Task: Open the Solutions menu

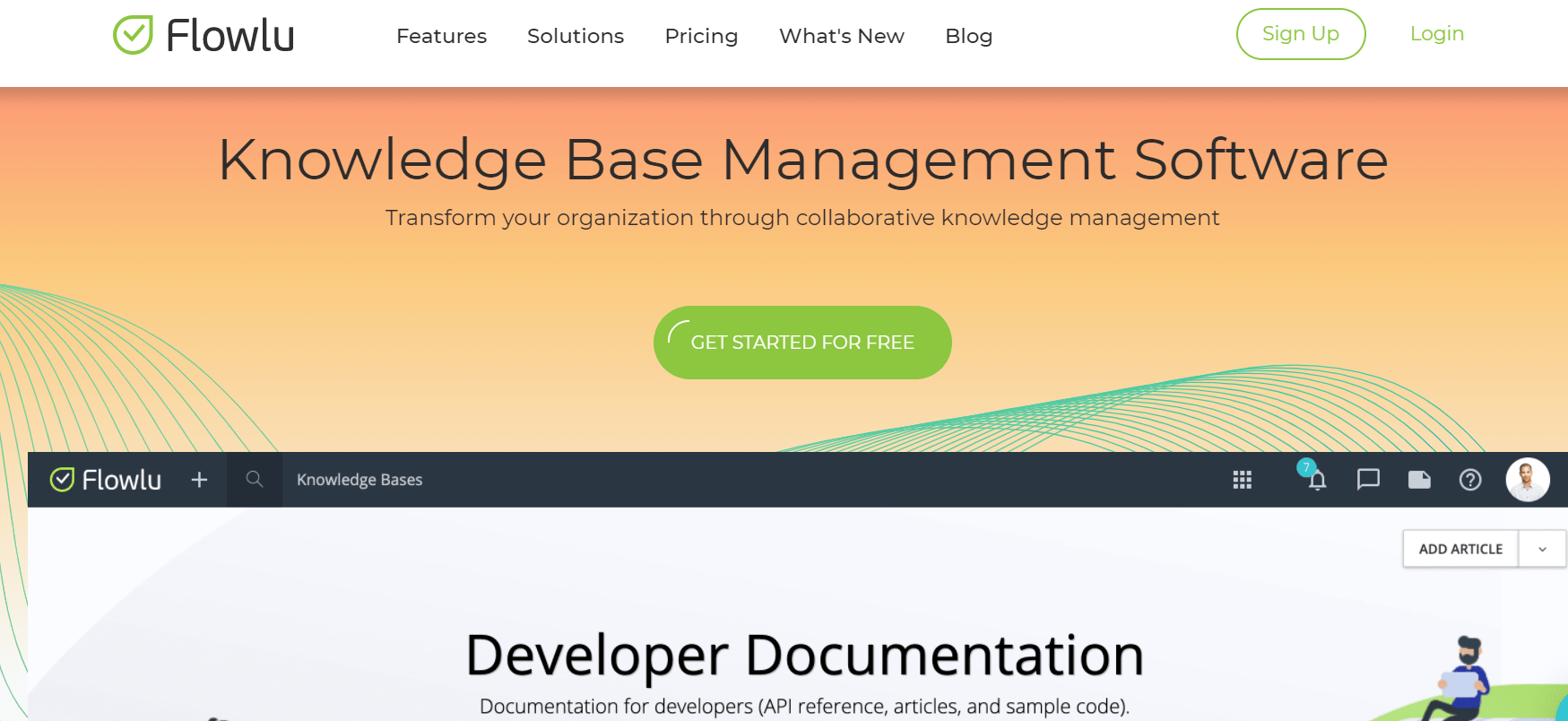Action: click(x=576, y=36)
